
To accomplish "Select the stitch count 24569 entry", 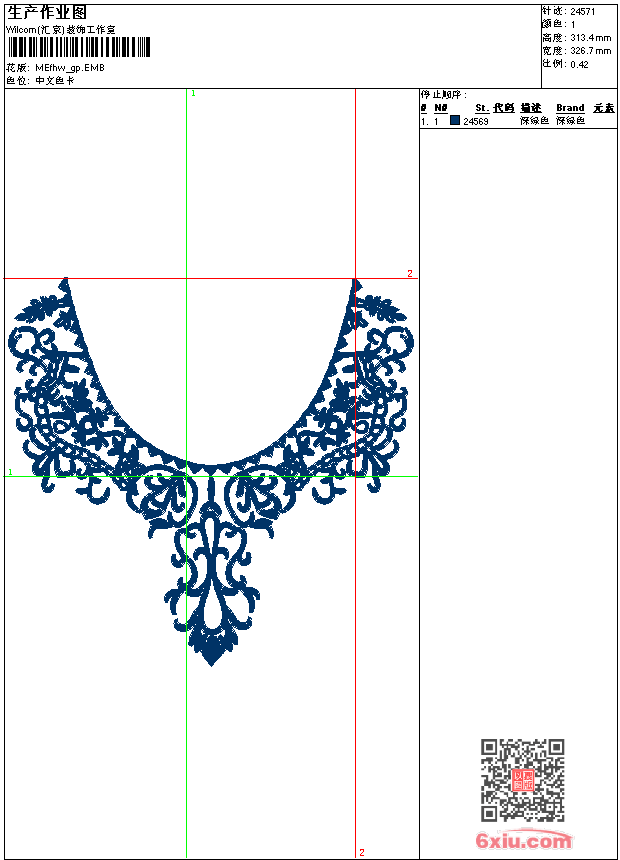I will [476, 121].
